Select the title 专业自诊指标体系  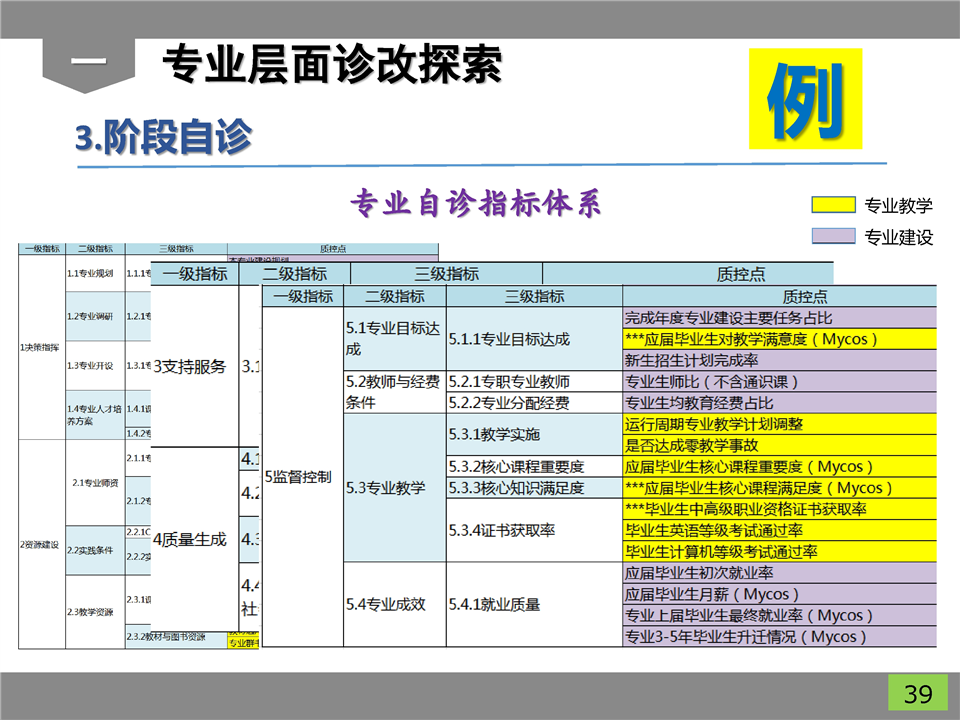475,203
